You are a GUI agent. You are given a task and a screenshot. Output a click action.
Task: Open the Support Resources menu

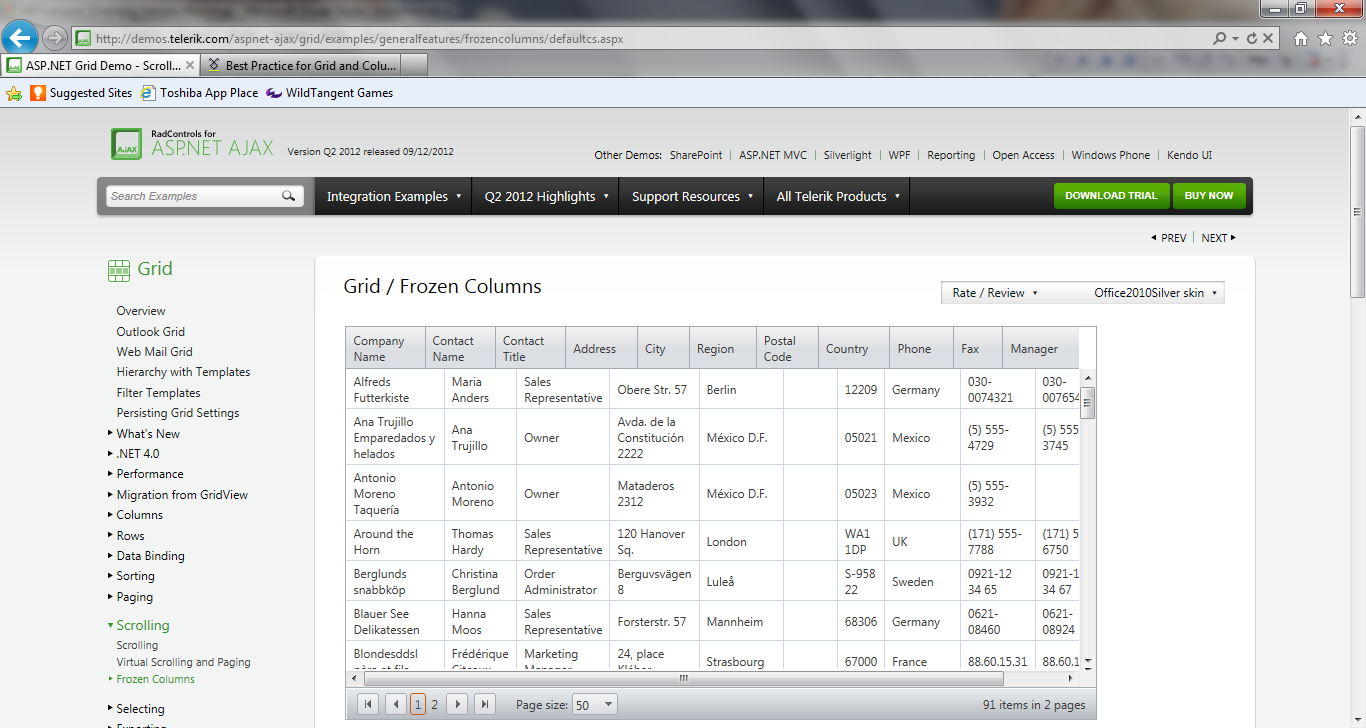[x=692, y=196]
